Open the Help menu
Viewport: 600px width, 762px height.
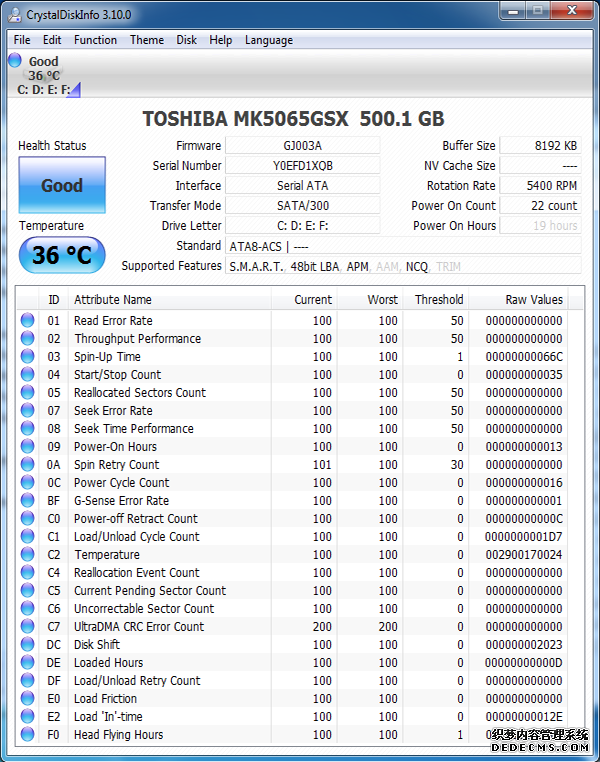tap(221, 40)
